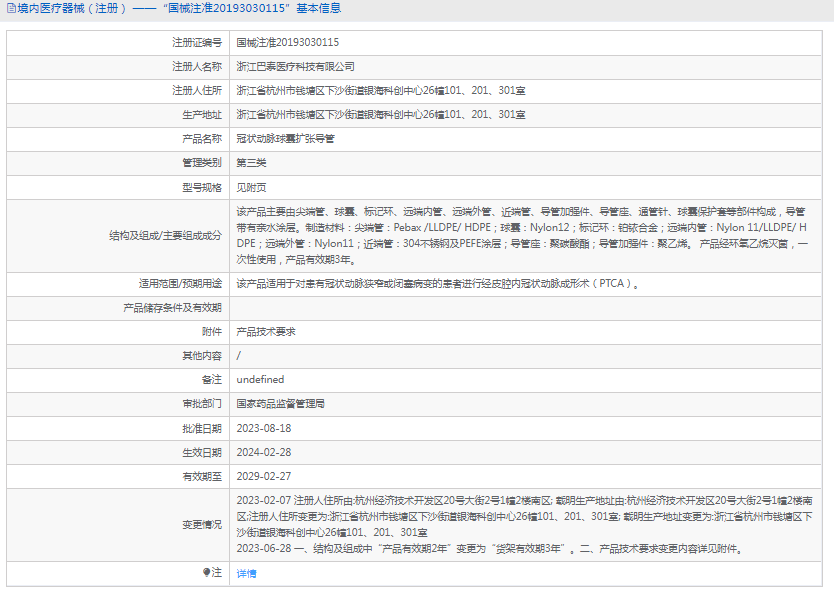Click the document icon before 境内医疗器械 title

[x=11, y=9]
